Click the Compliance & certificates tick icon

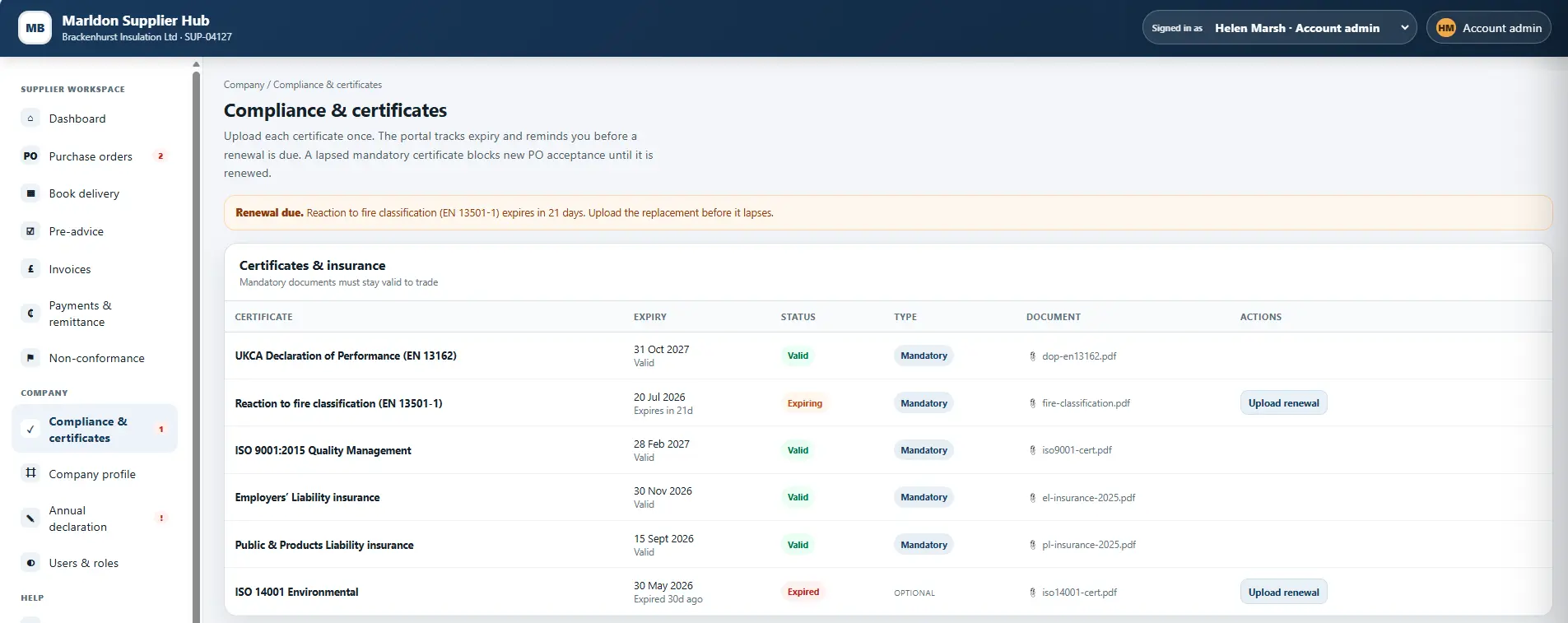[x=30, y=430]
